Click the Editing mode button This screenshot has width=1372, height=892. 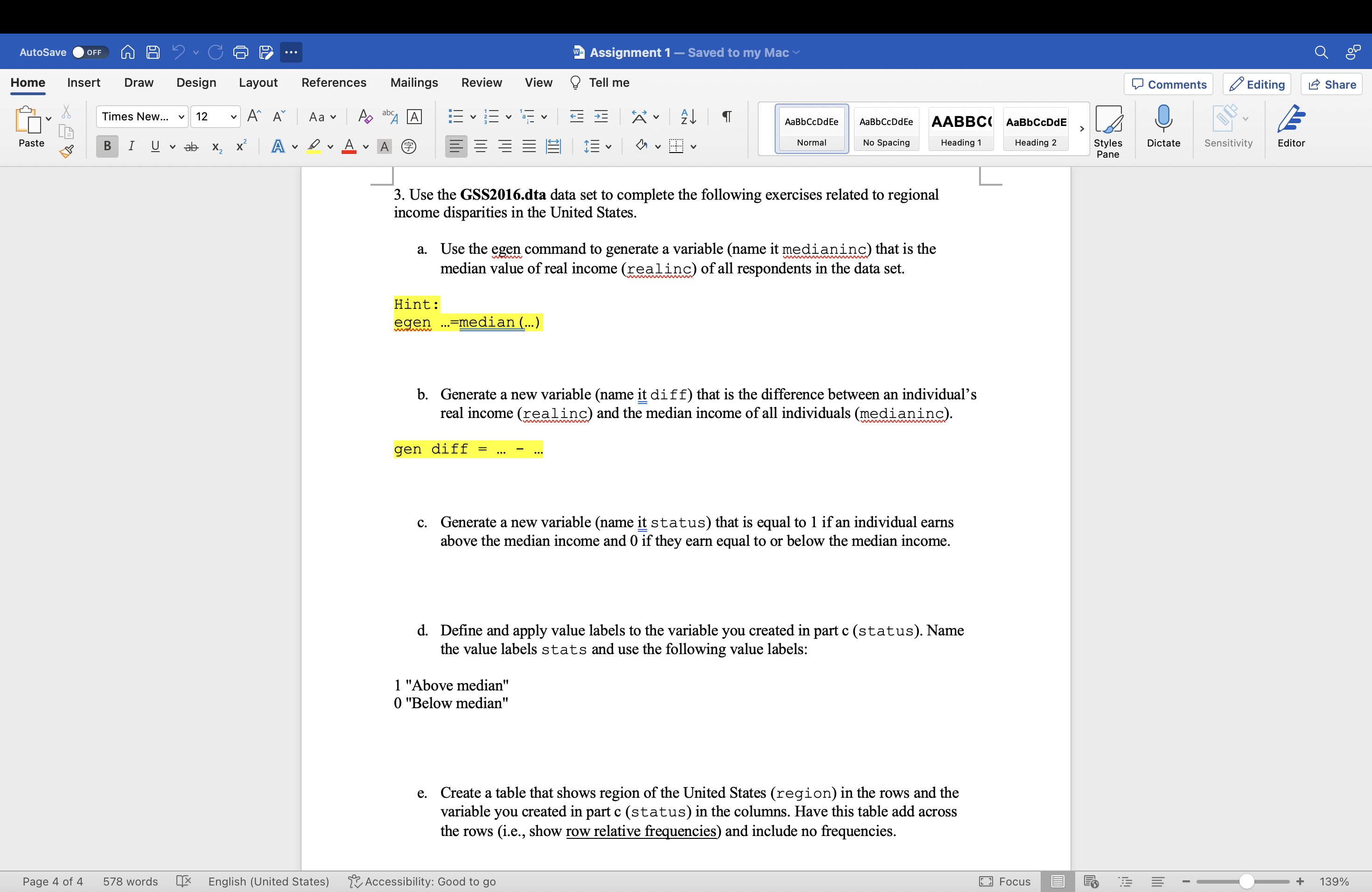tap(1256, 84)
